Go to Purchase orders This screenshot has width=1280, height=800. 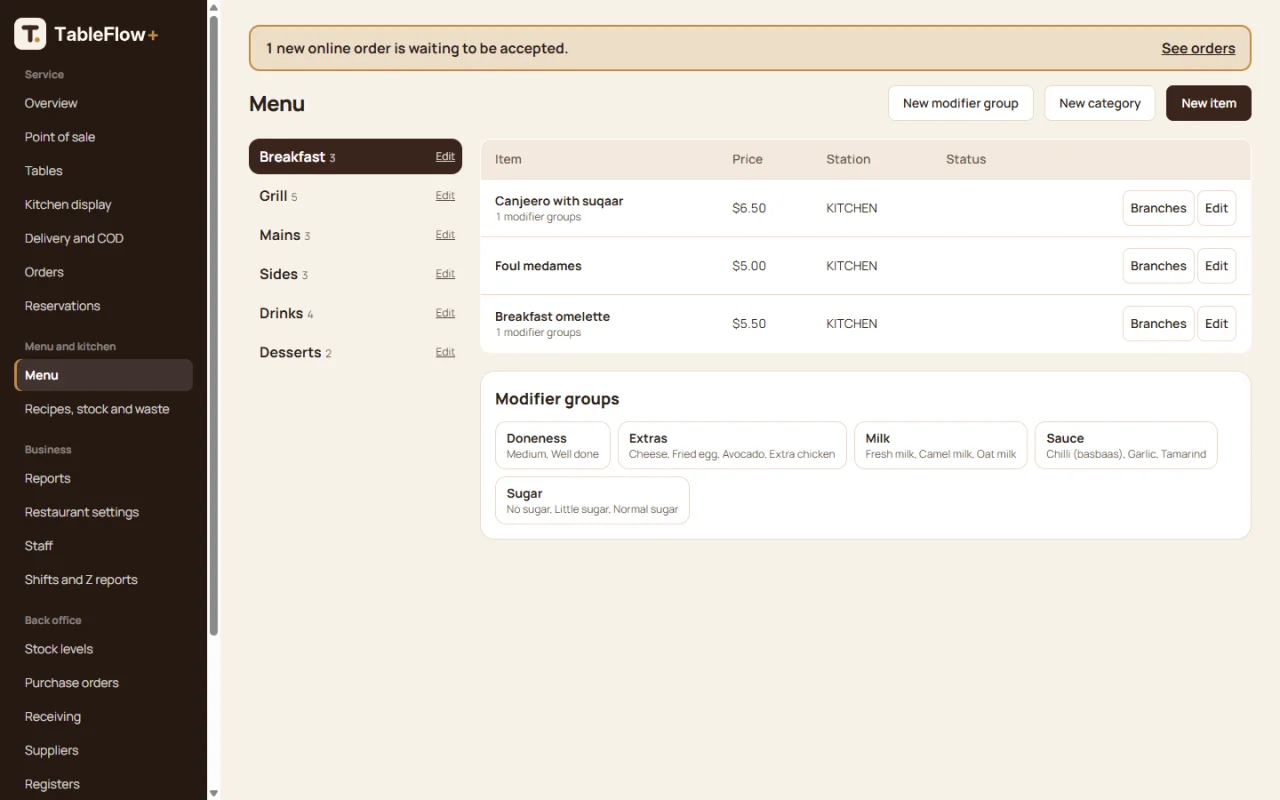(103, 683)
